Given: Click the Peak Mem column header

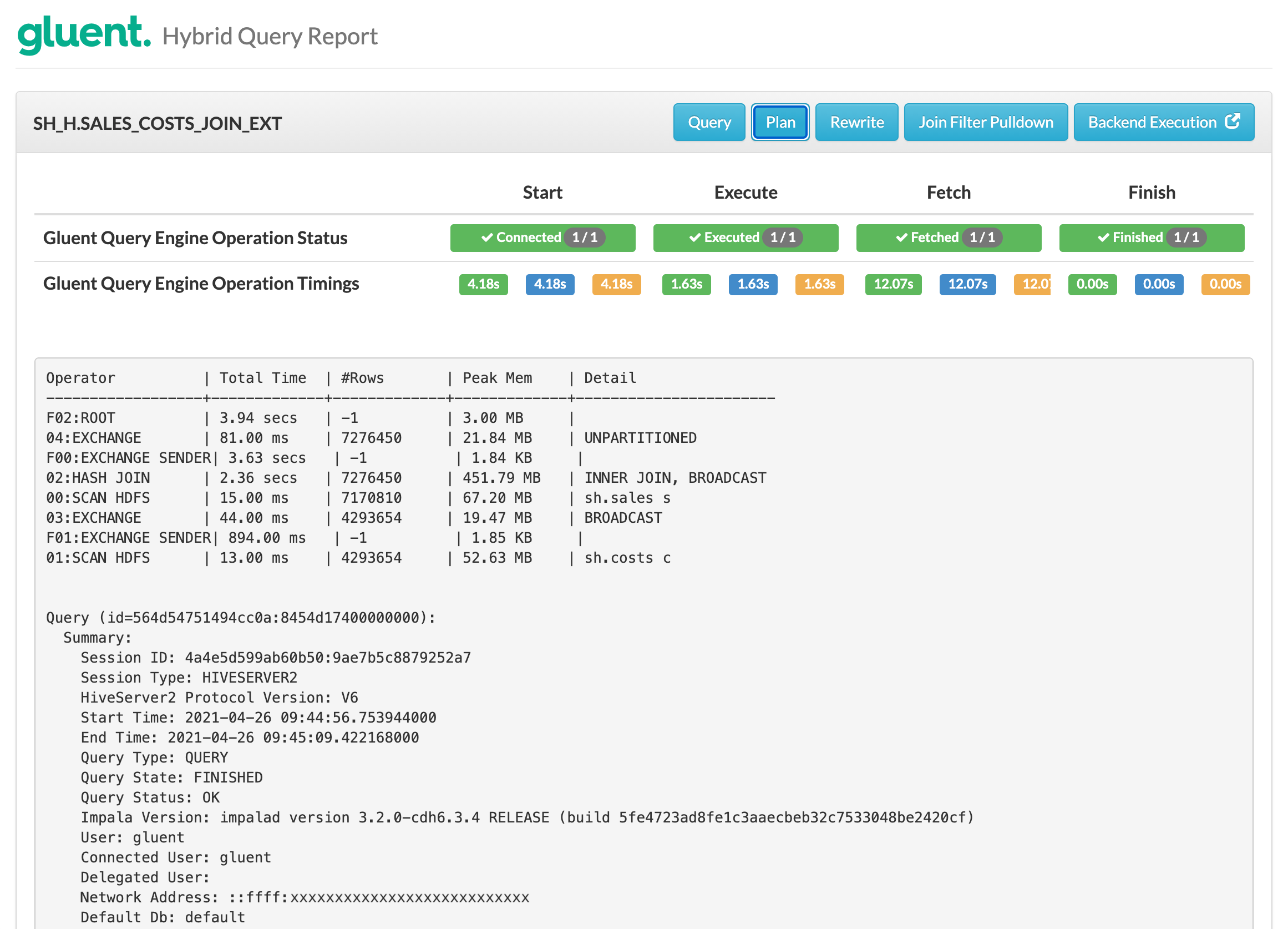Looking at the screenshot, I should click(498, 378).
